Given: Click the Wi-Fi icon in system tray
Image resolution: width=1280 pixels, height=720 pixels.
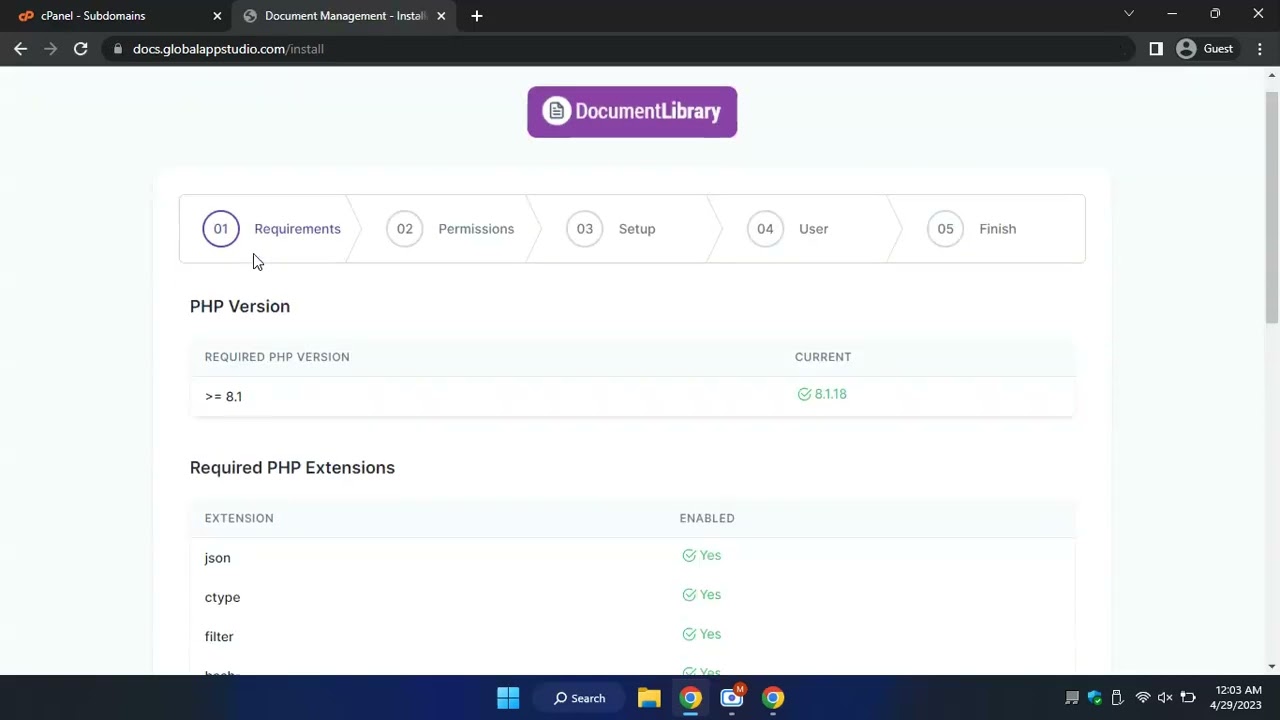Looking at the screenshot, I should pos(1143,698).
